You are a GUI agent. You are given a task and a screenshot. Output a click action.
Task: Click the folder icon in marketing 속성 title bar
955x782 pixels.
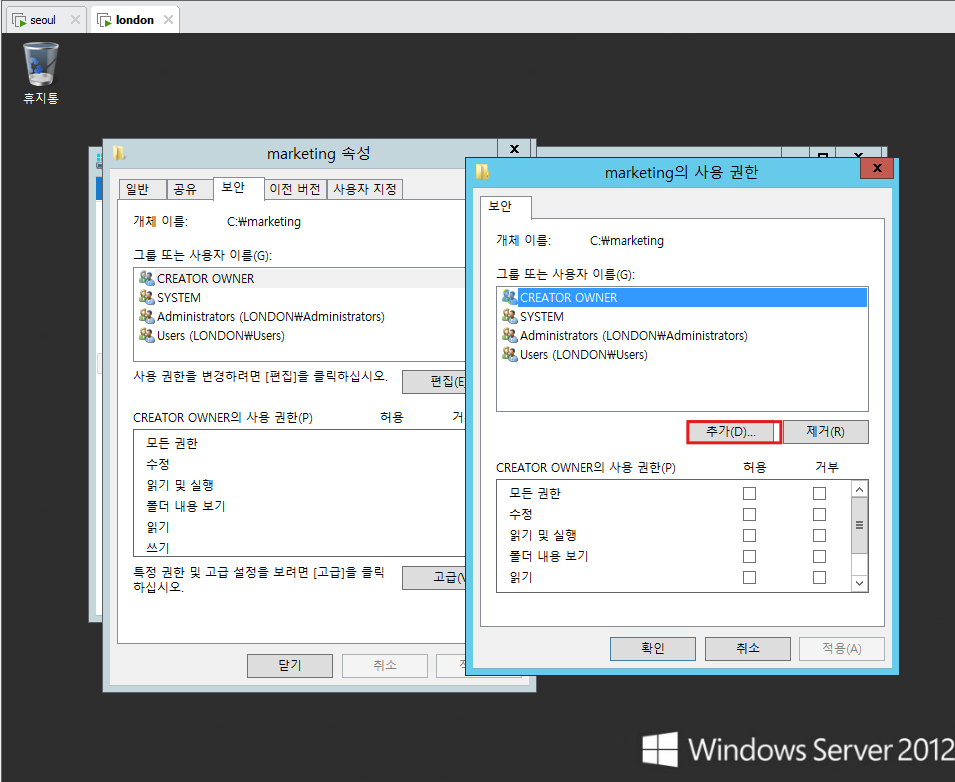[x=119, y=153]
